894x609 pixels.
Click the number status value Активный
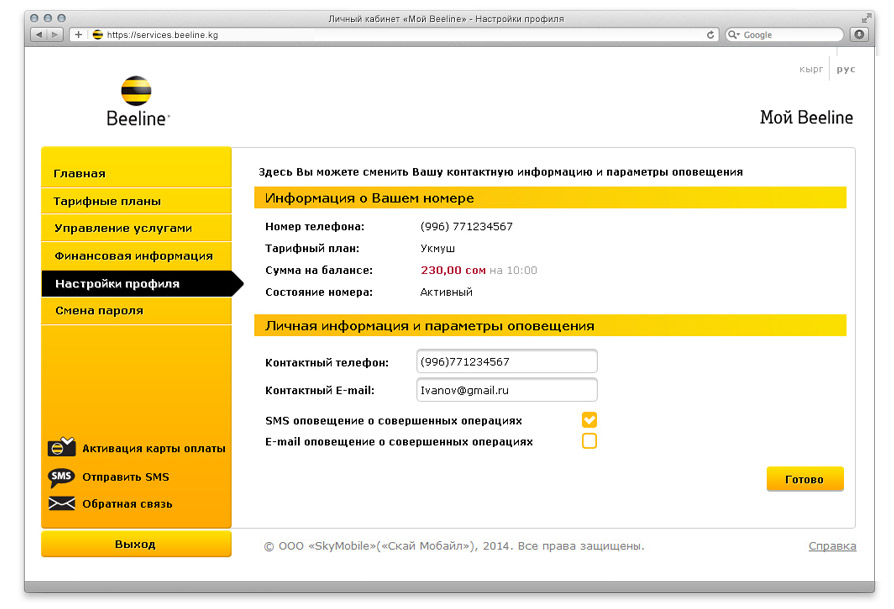click(x=446, y=292)
